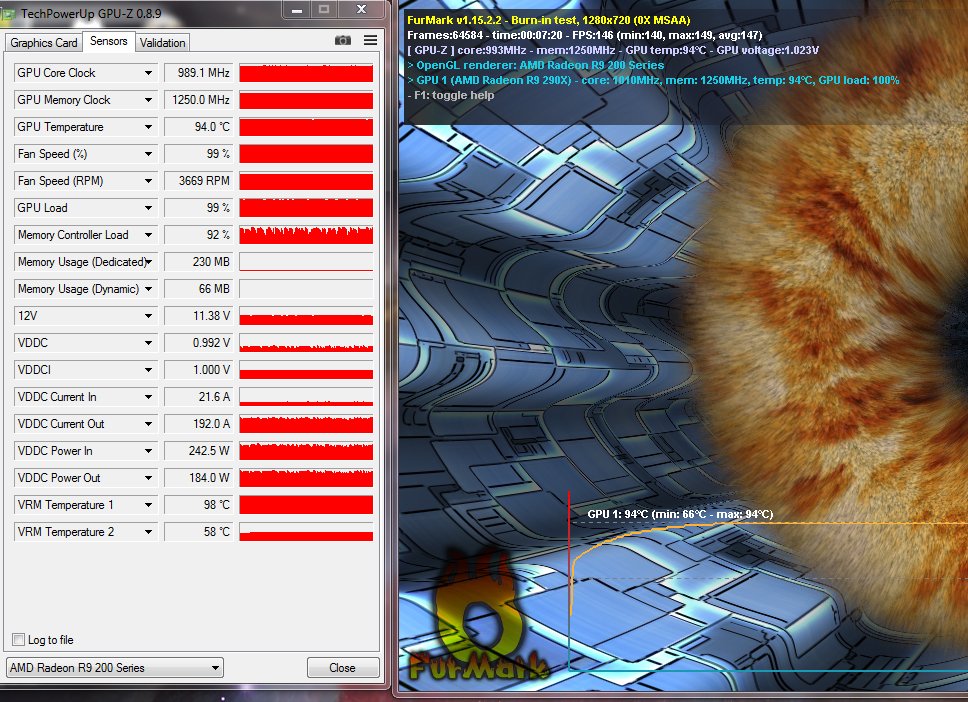The width and height of the screenshot is (968, 702).
Task: Expand the 12V sensor dropdown
Action: [x=148, y=315]
